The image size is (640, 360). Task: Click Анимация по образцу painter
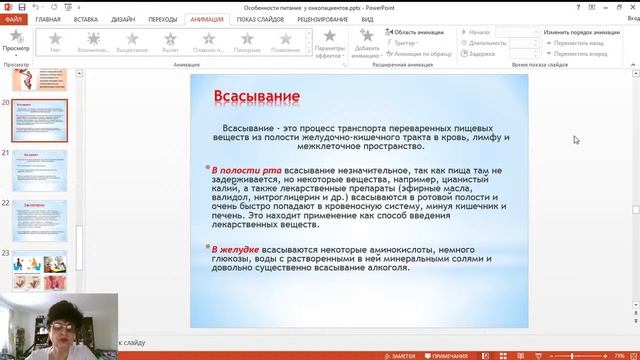click(x=419, y=53)
